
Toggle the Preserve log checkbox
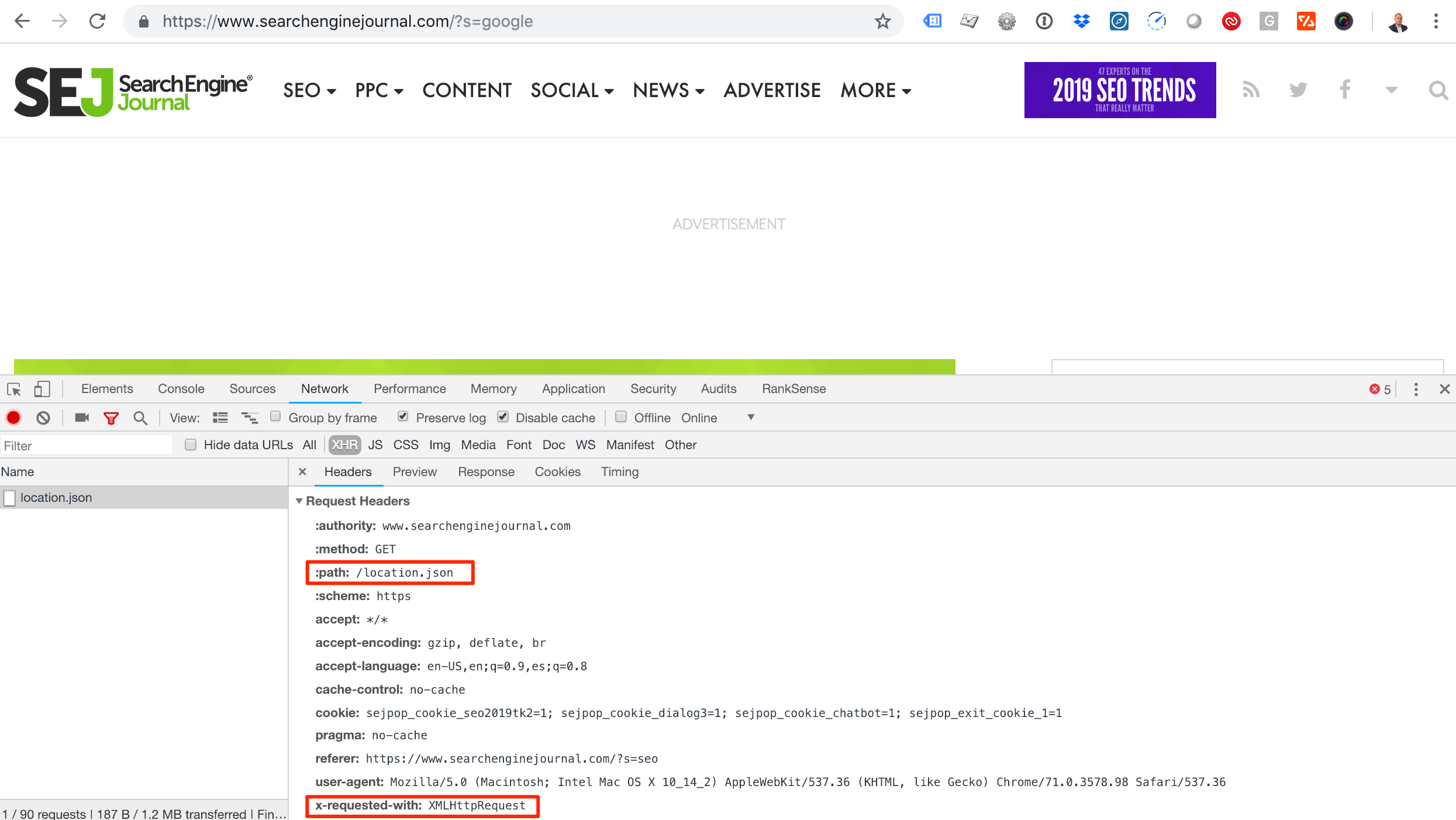tap(402, 418)
